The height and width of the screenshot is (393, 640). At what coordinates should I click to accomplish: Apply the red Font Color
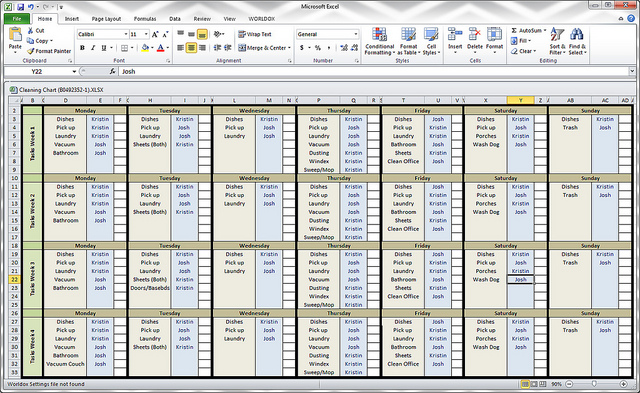point(161,48)
